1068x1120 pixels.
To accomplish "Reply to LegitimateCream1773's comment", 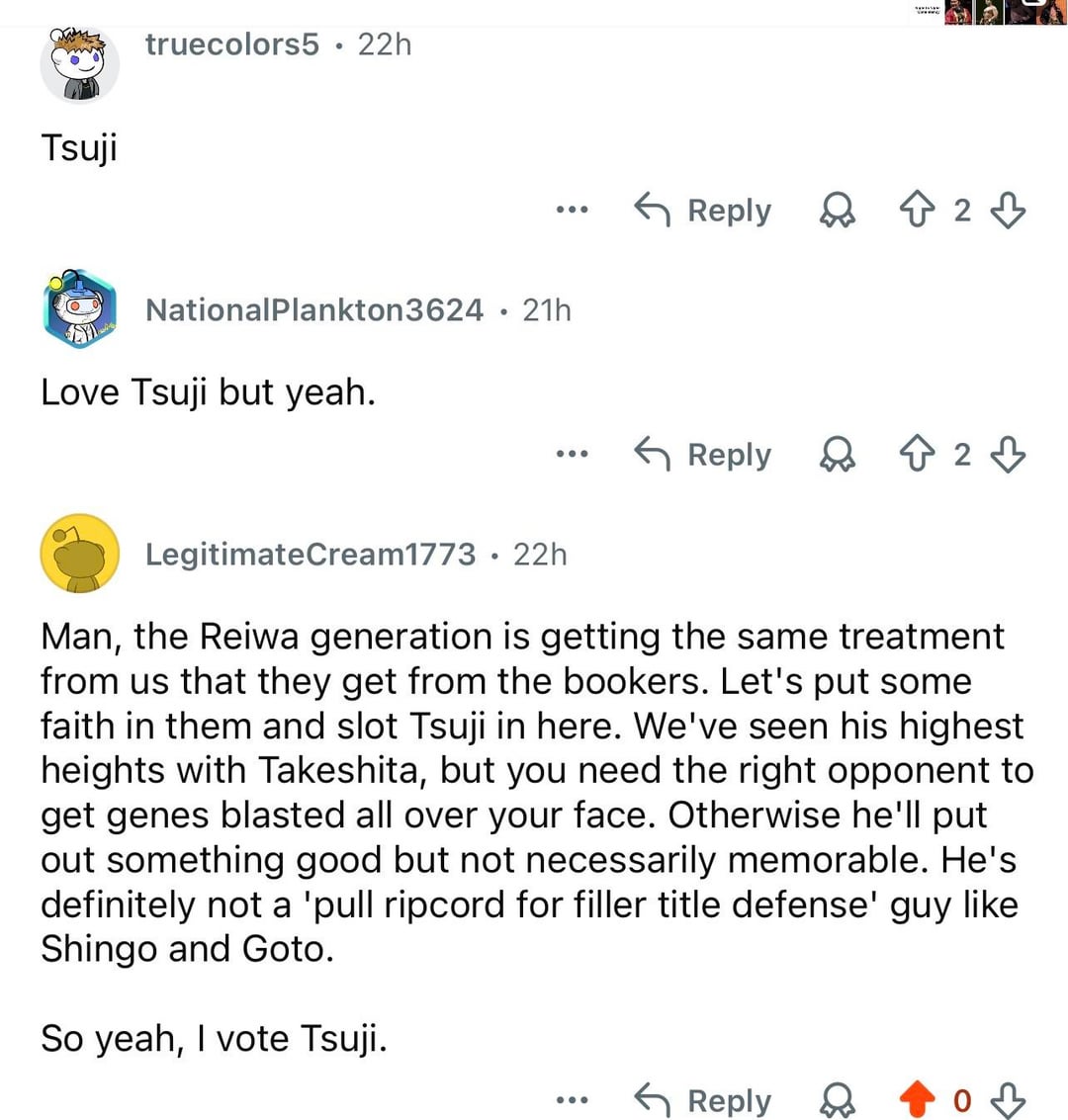I will click(x=703, y=1099).
